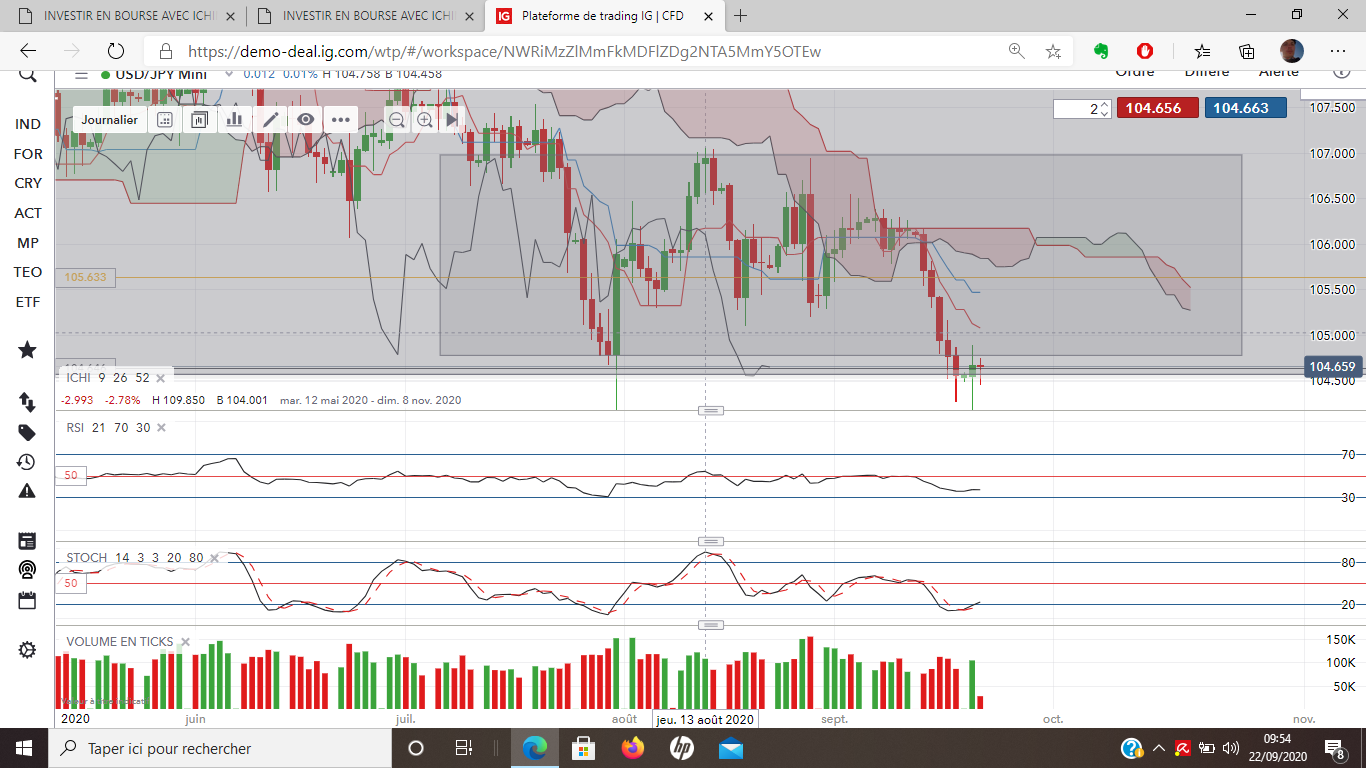
Task: Remove the RSI indicator with its X
Action: click(x=161, y=427)
